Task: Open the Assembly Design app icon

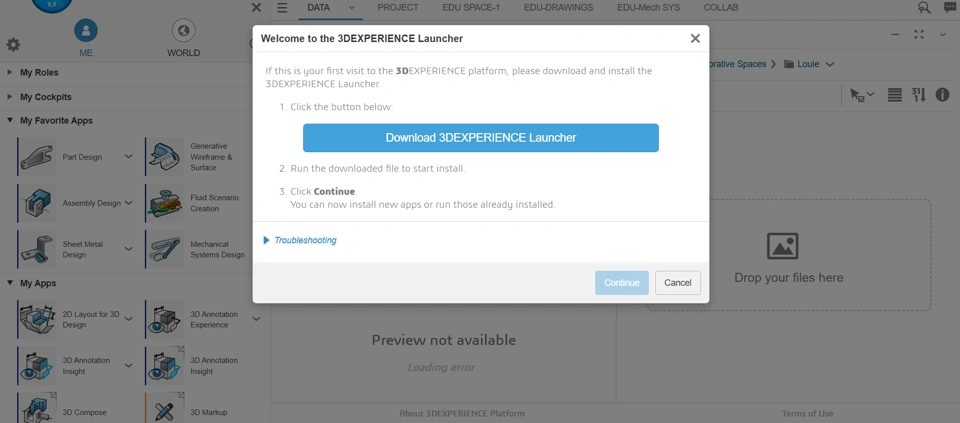Action: [37, 203]
